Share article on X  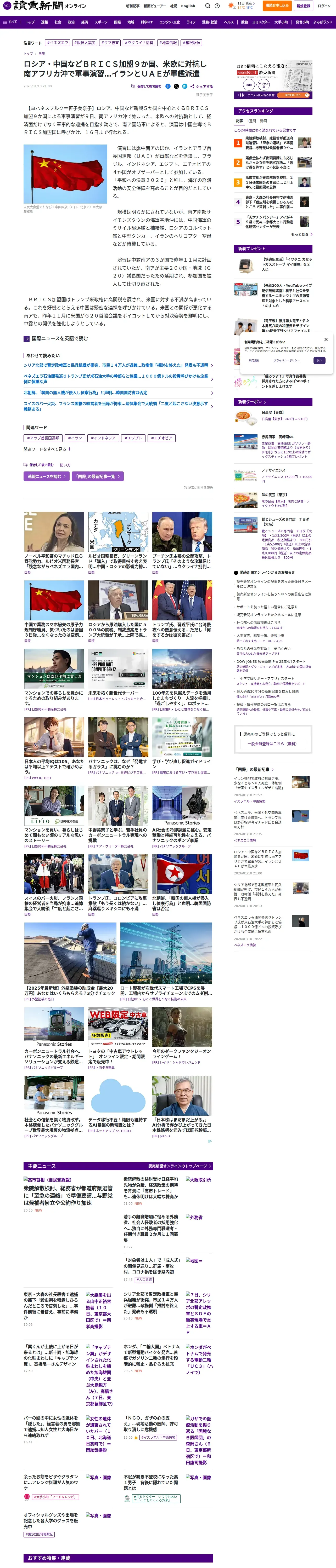point(176,87)
